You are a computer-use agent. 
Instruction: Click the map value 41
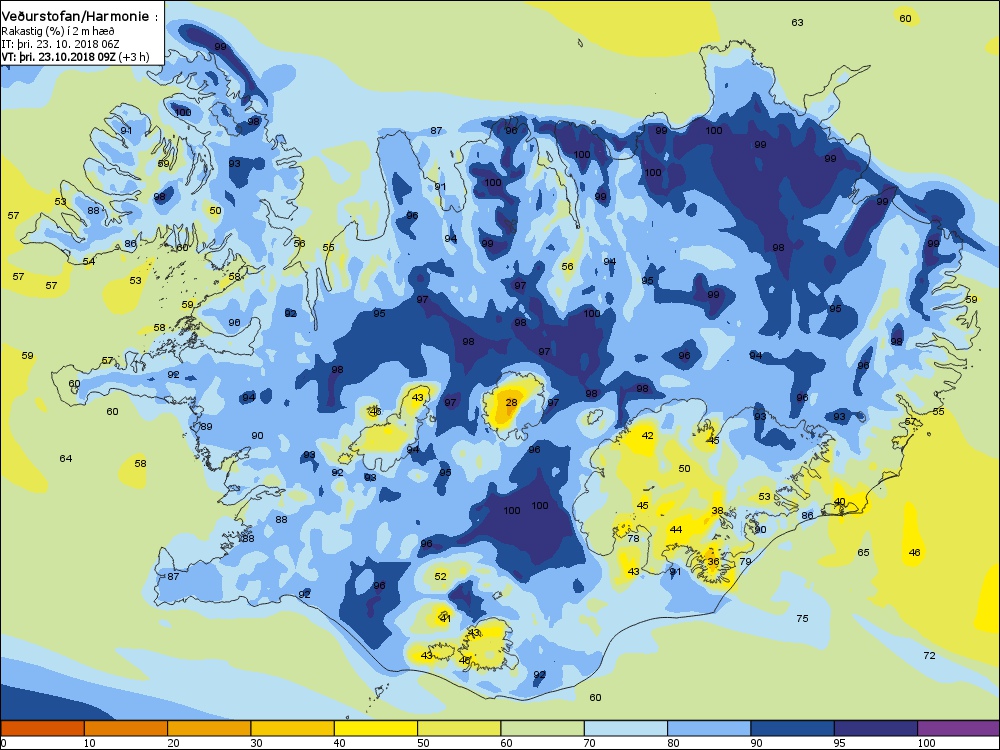[x=445, y=618]
